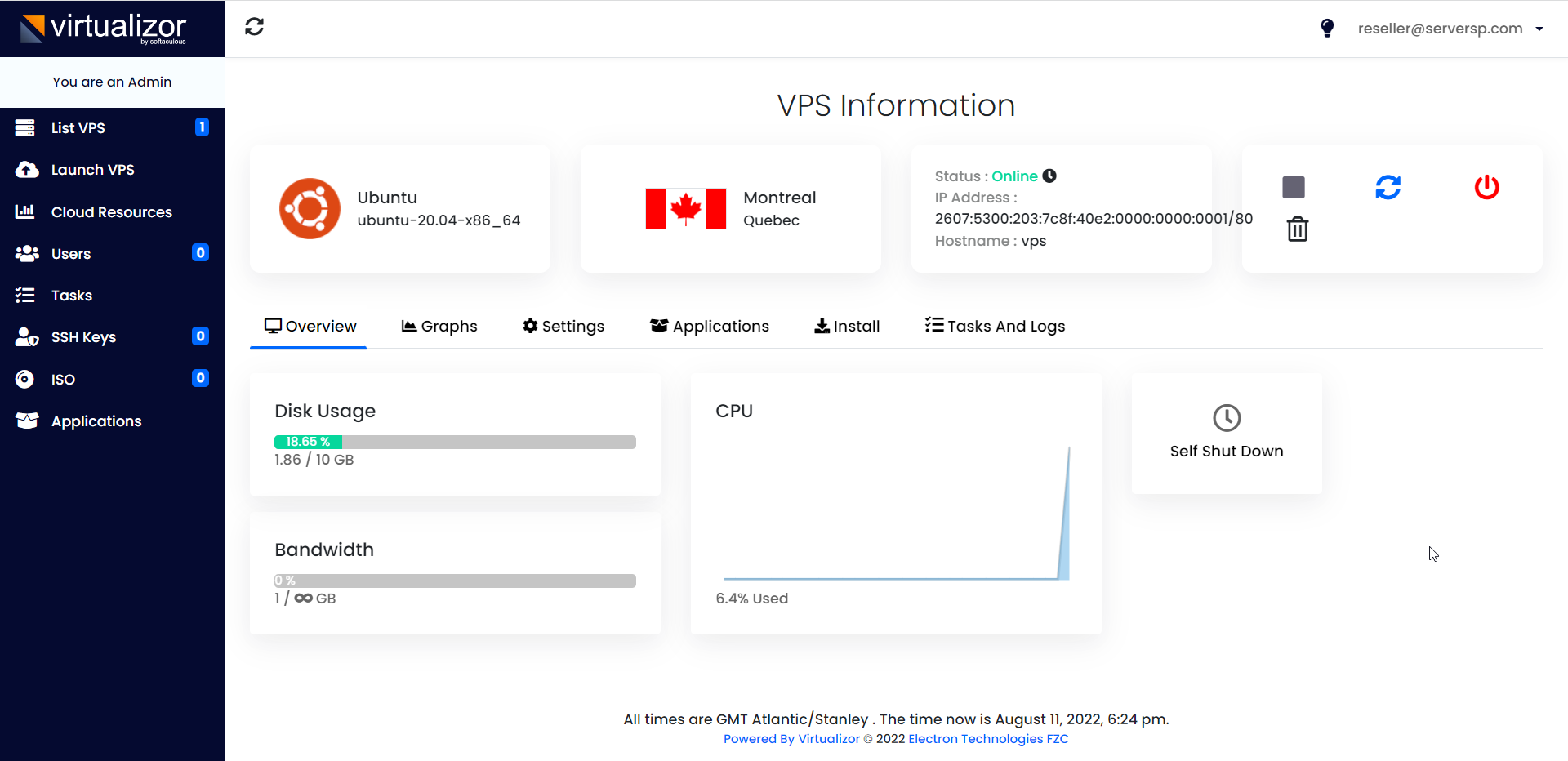
Task: Click the Virtualizor logo
Action: pos(104,29)
